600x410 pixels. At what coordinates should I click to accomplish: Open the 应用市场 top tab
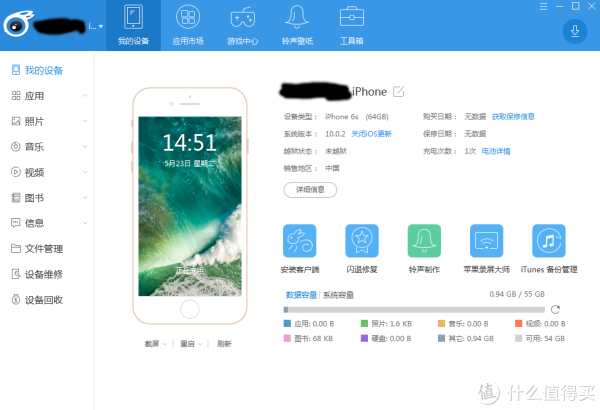tap(188, 25)
